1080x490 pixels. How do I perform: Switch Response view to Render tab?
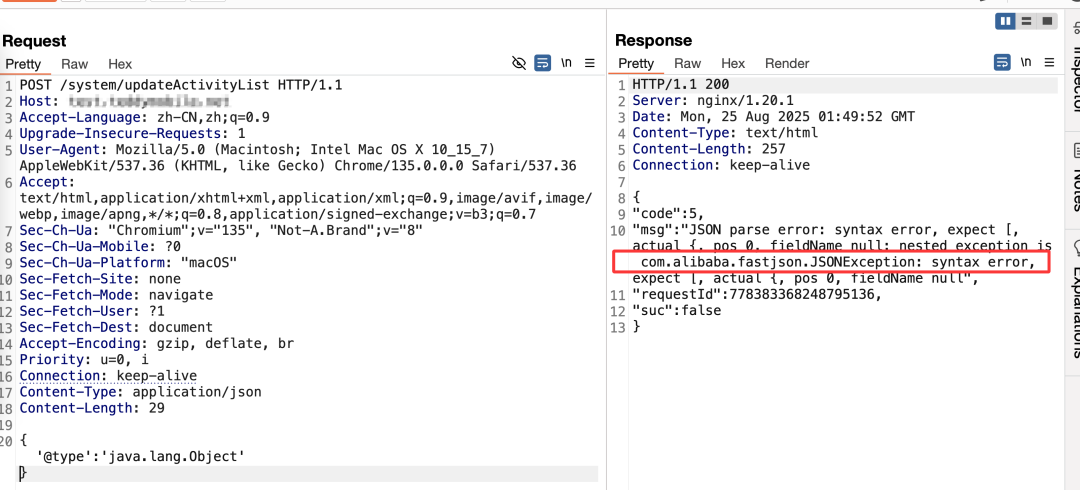[x=787, y=63]
